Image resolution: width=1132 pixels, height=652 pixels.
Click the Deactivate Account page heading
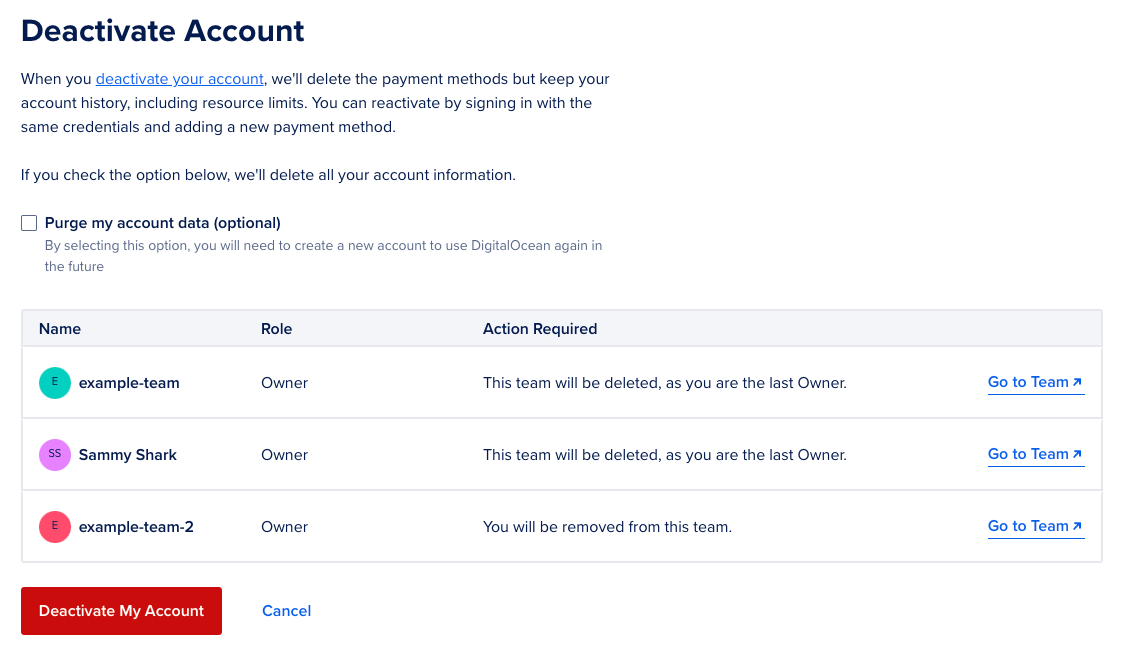[x=162, y=31]
